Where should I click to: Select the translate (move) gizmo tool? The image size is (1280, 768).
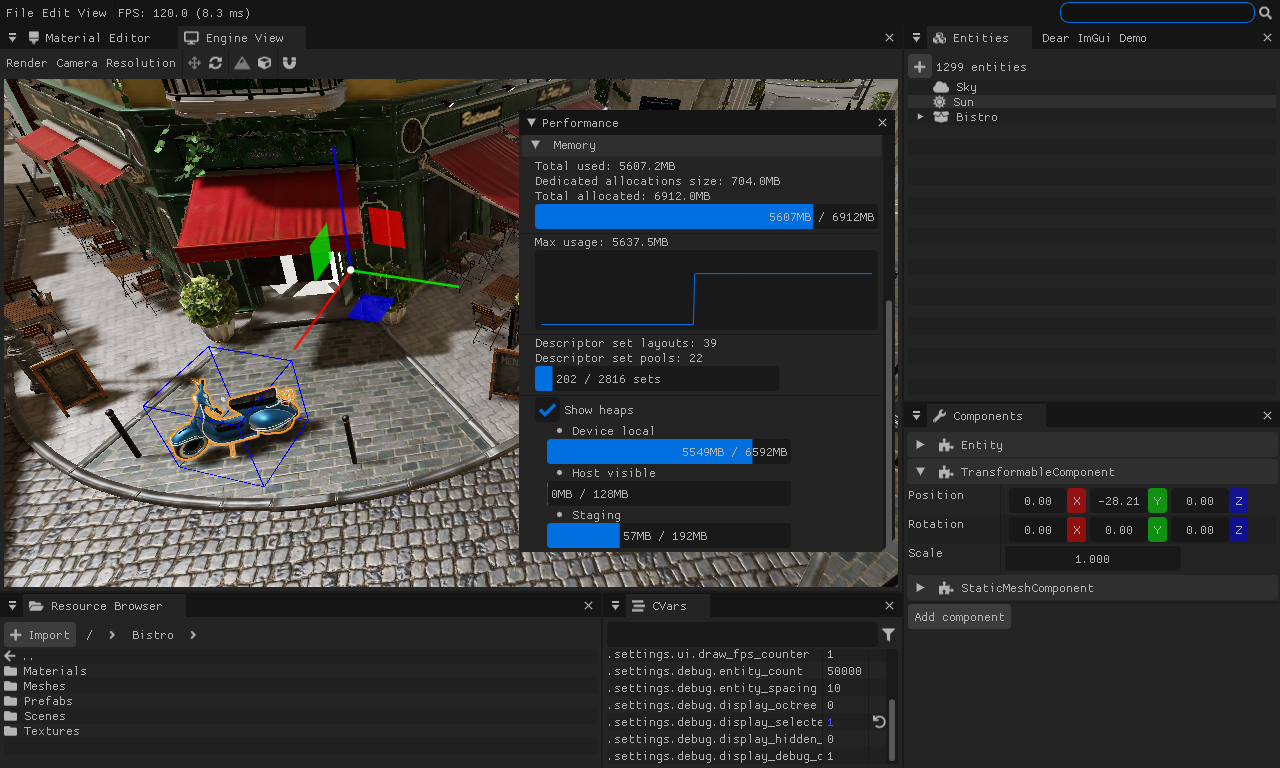pyautogui.click(x=194, y=63)
